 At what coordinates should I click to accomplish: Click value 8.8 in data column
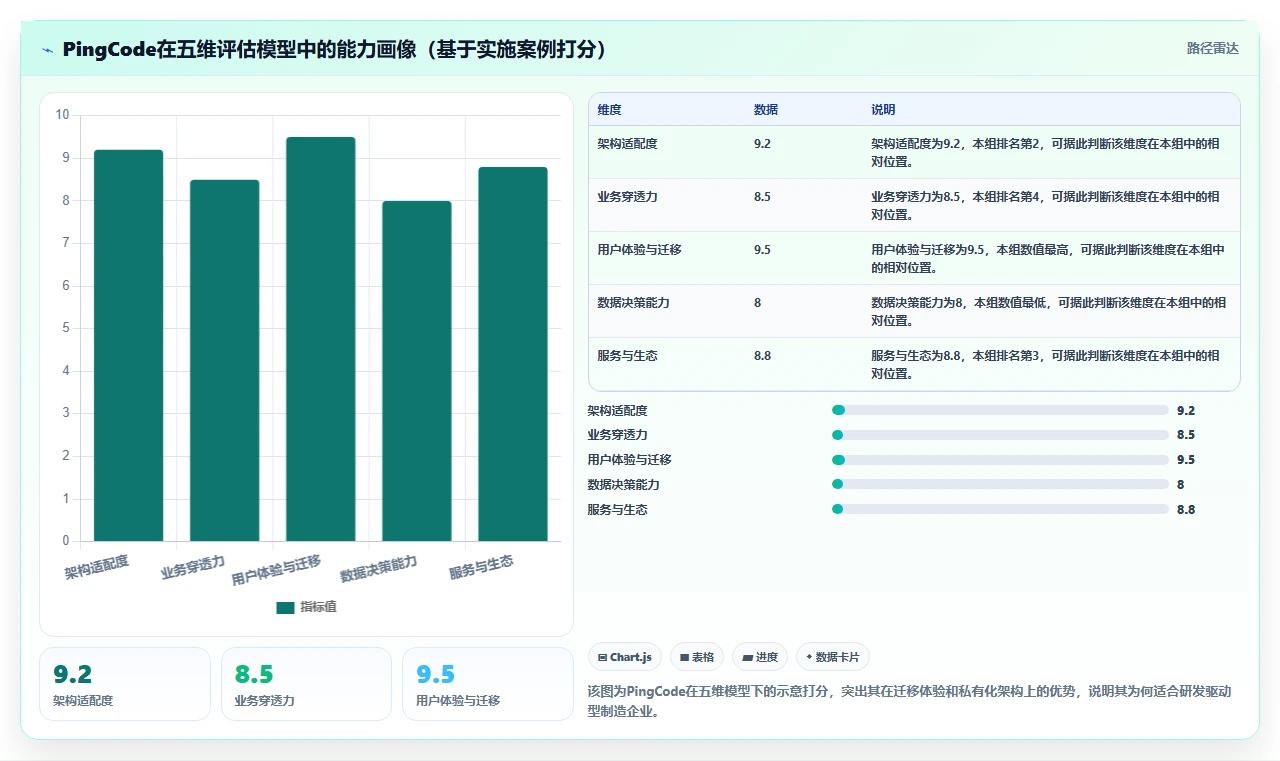762,356
